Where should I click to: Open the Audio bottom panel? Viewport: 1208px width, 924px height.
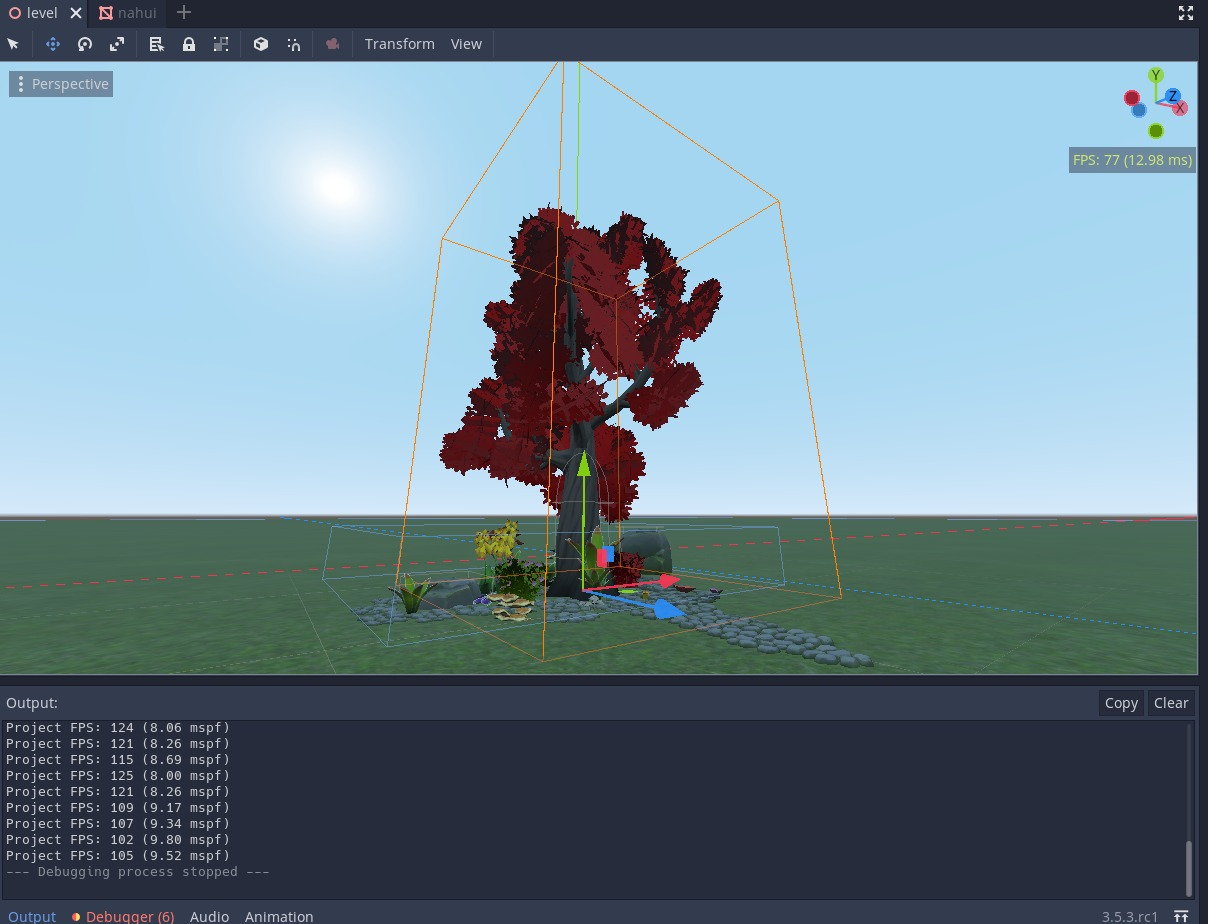tap(209, 916)
